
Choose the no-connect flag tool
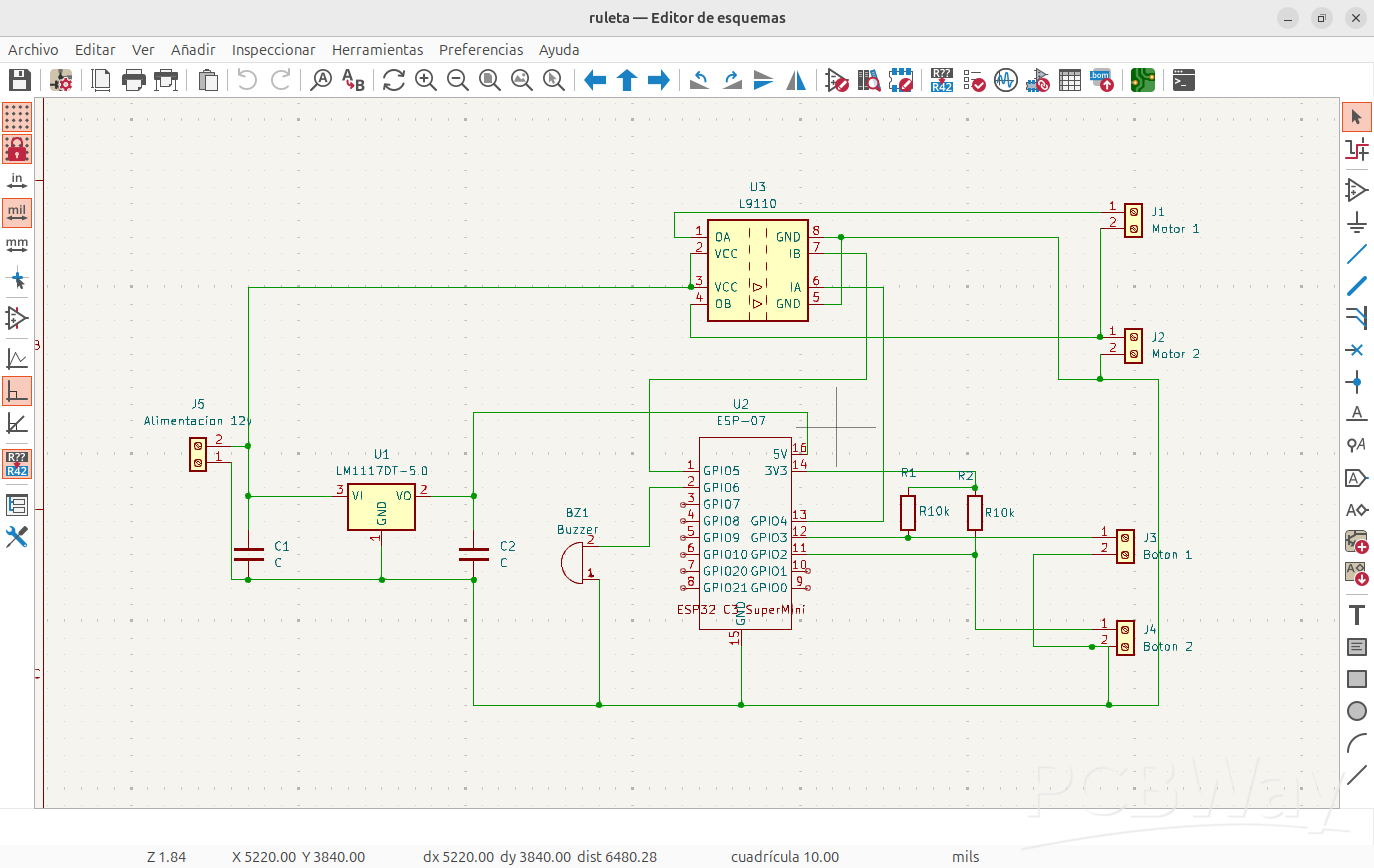1357,350
